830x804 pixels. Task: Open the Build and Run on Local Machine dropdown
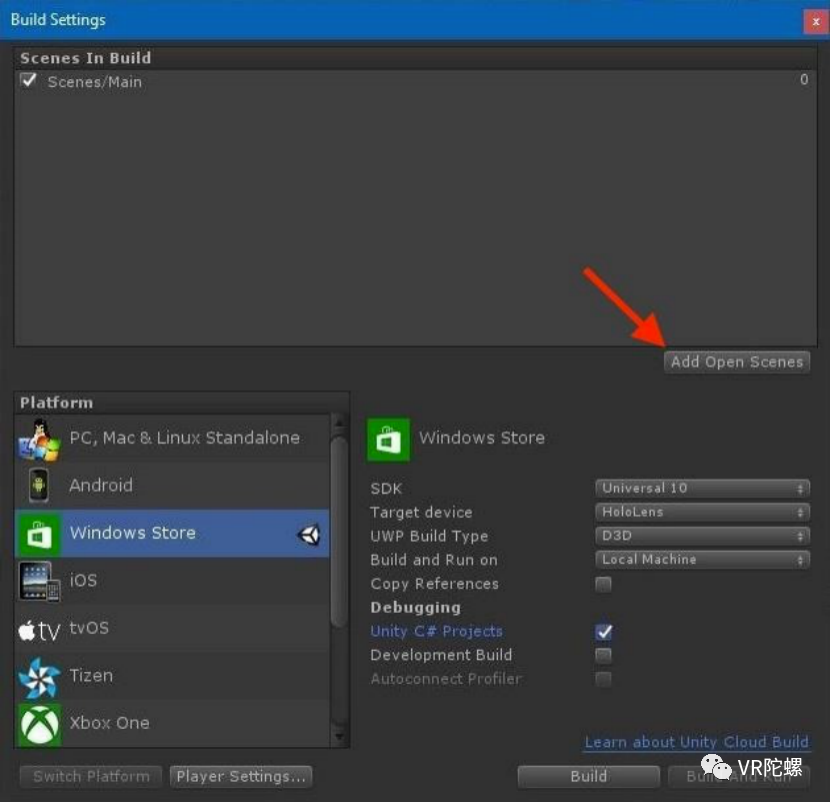coord(702,560)
